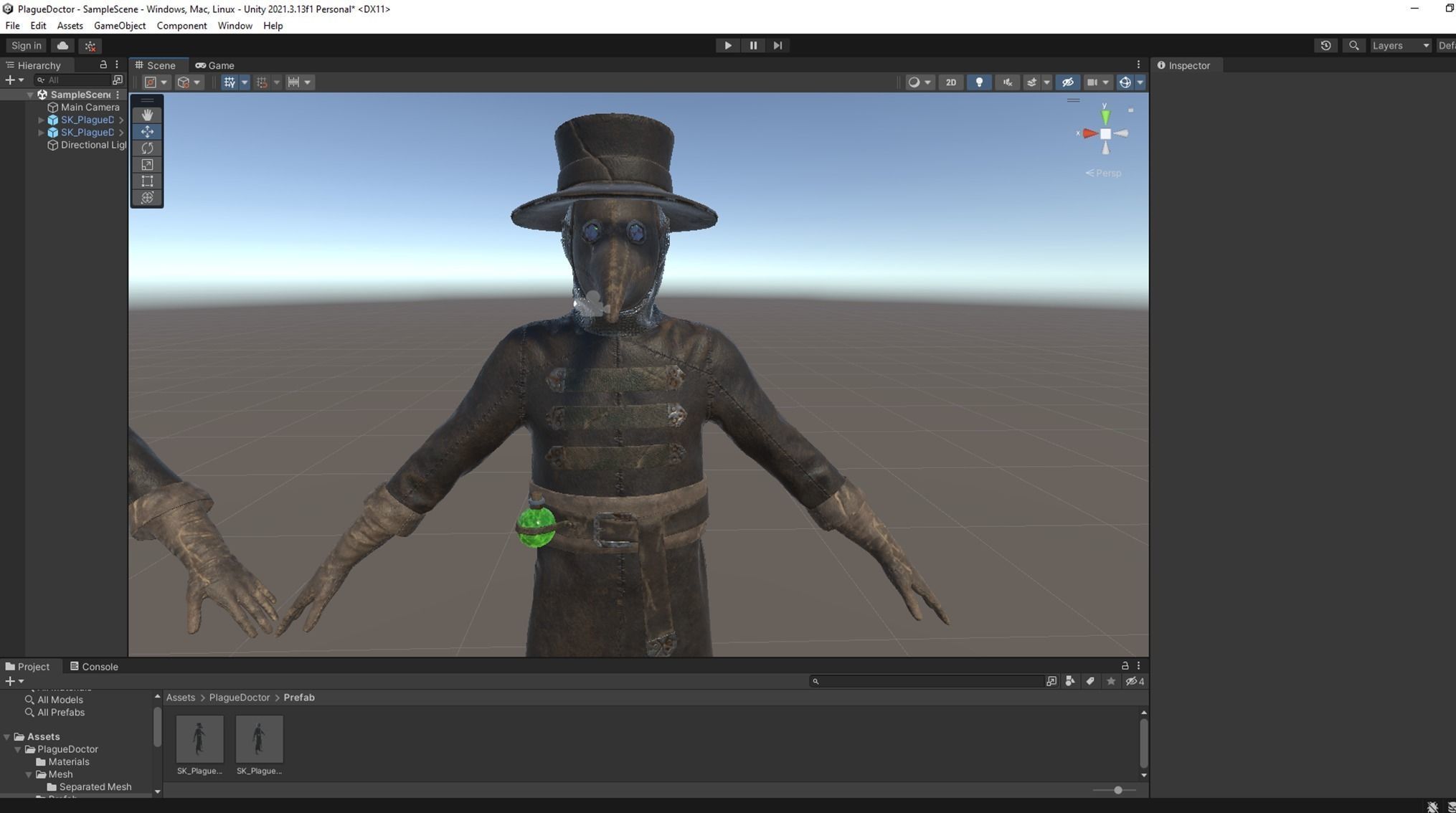
Task: Click the green Y axis cone
Action: (x=1105, y=117)
